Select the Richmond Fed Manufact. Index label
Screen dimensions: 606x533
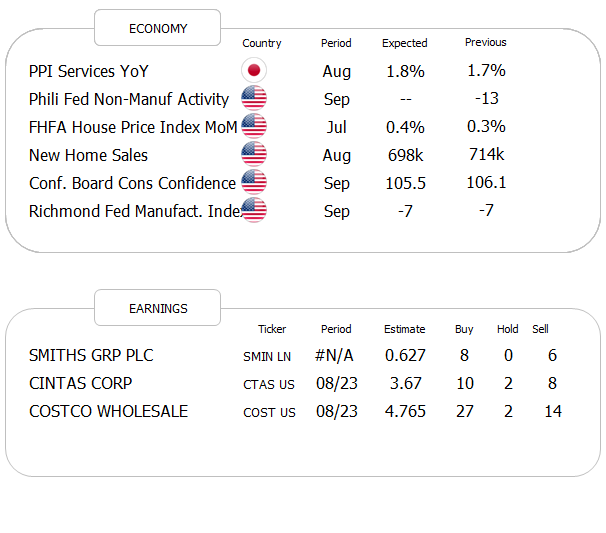click(136, 211)
